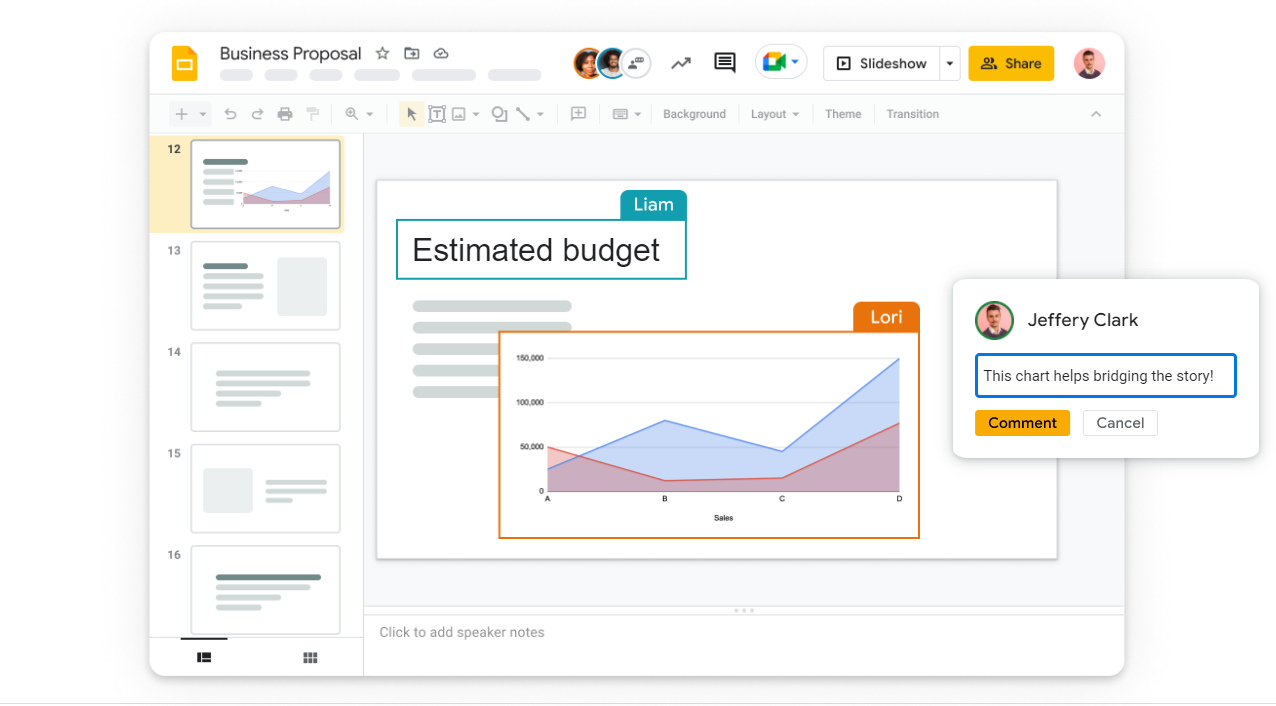The height and width of the screenshot is (706, 1276).
Task: Click the Share button
Action: point(1011,63)
